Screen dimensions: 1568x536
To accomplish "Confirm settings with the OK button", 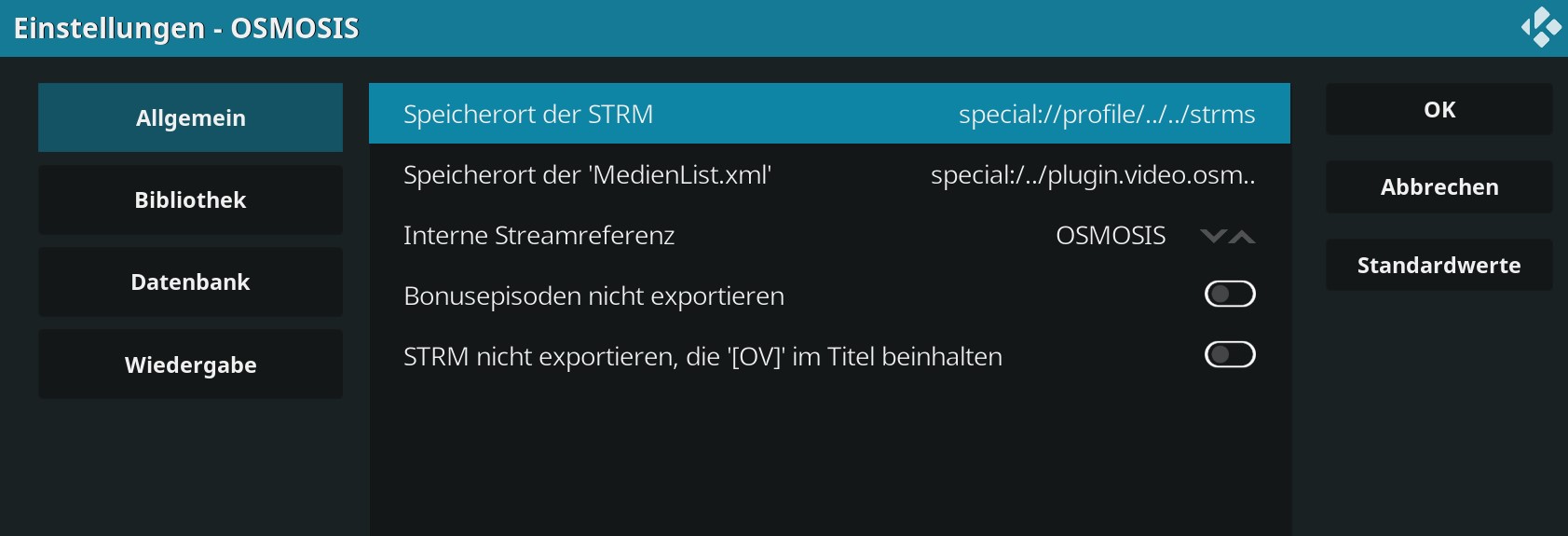I will click(x=1438, y=109).
